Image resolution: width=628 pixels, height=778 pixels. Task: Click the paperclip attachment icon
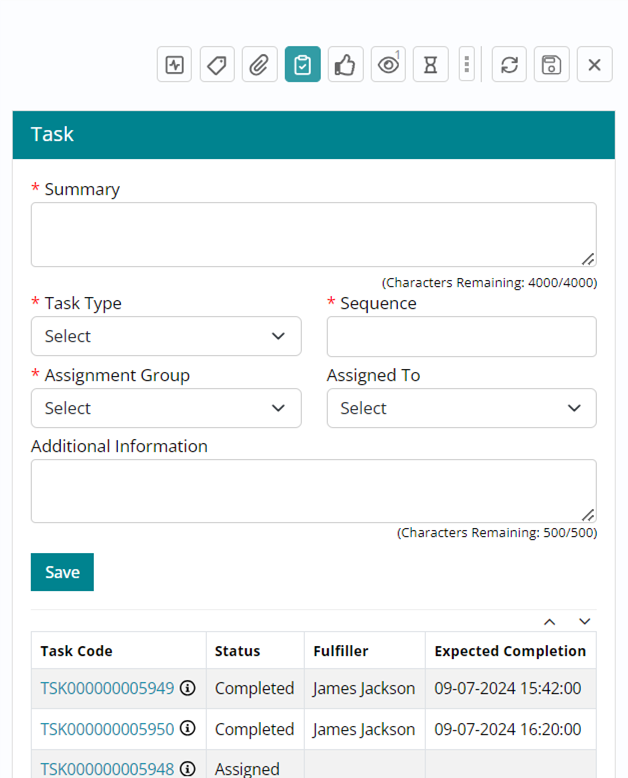(260, 65)
